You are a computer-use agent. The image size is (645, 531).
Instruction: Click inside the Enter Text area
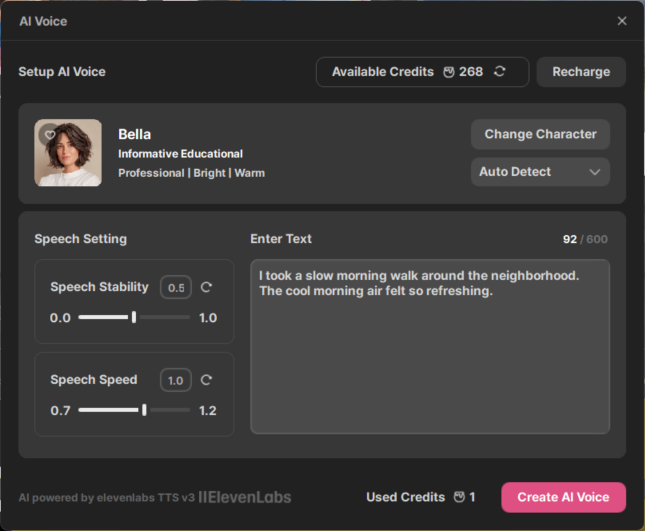[430, 347]
